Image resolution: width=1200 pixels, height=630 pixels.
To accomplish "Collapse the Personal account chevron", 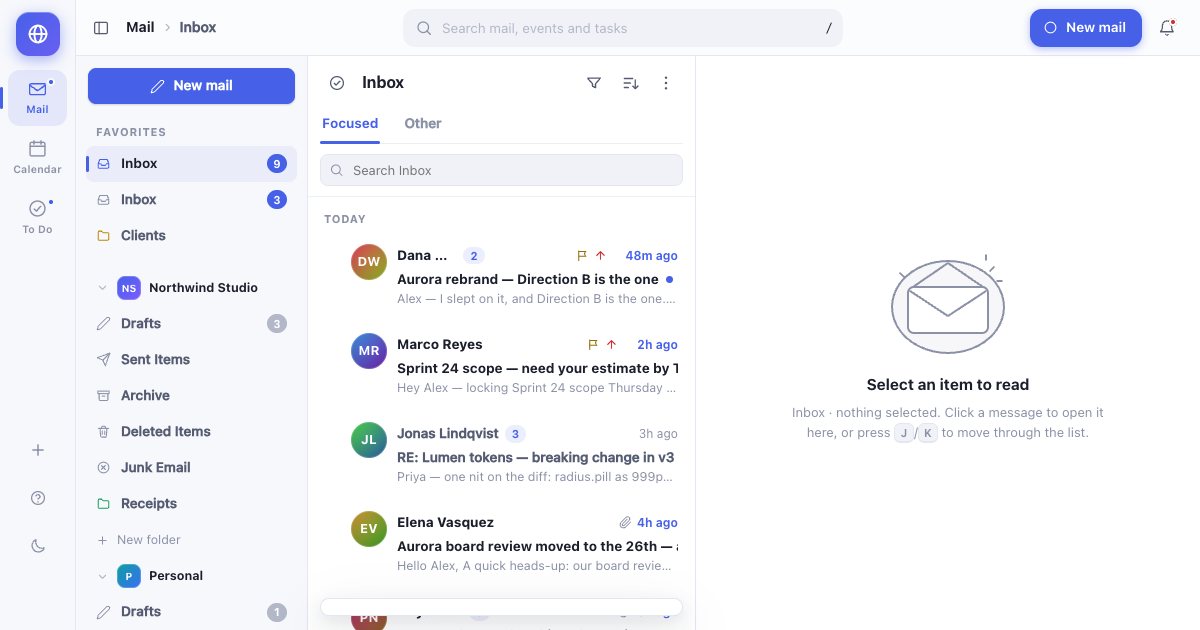I will 102,576.
